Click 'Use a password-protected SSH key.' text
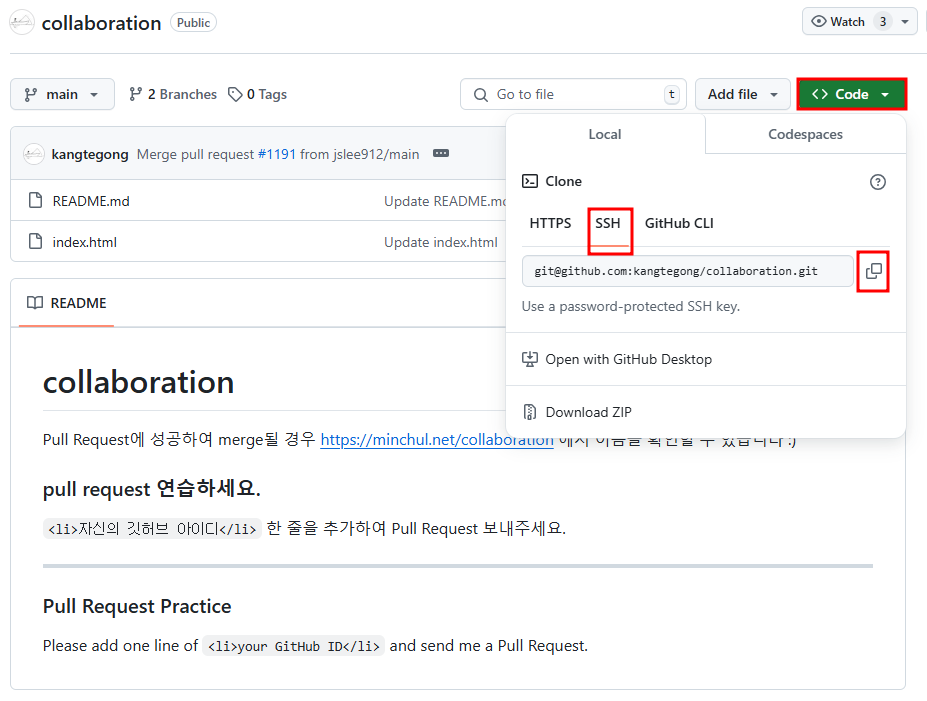Screen dimensions: 927x701 coord(630,306)
